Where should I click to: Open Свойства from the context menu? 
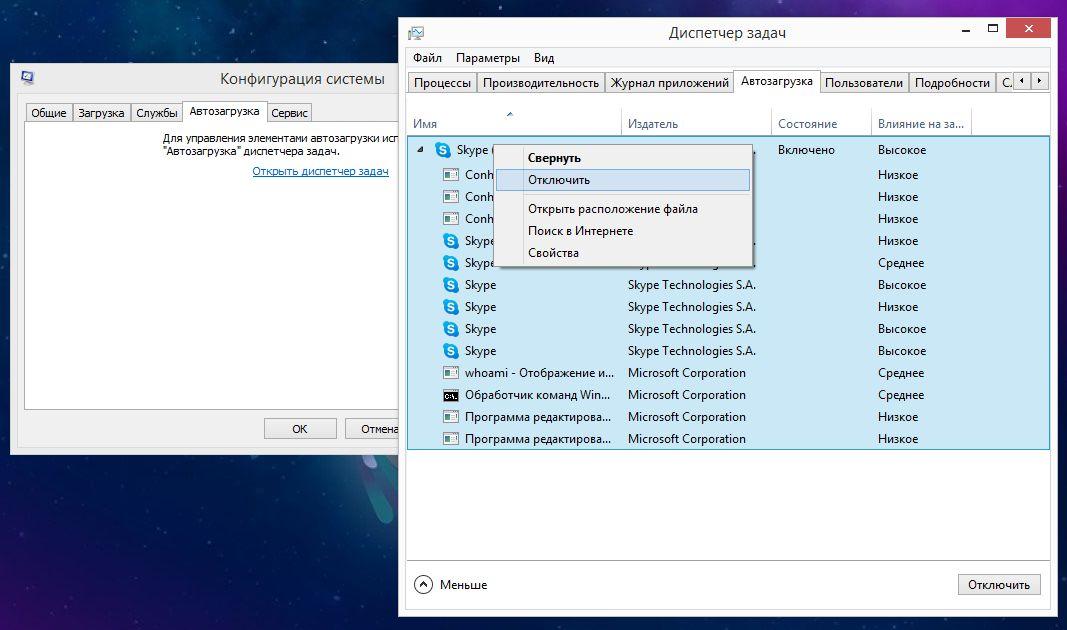click(623, 252)
